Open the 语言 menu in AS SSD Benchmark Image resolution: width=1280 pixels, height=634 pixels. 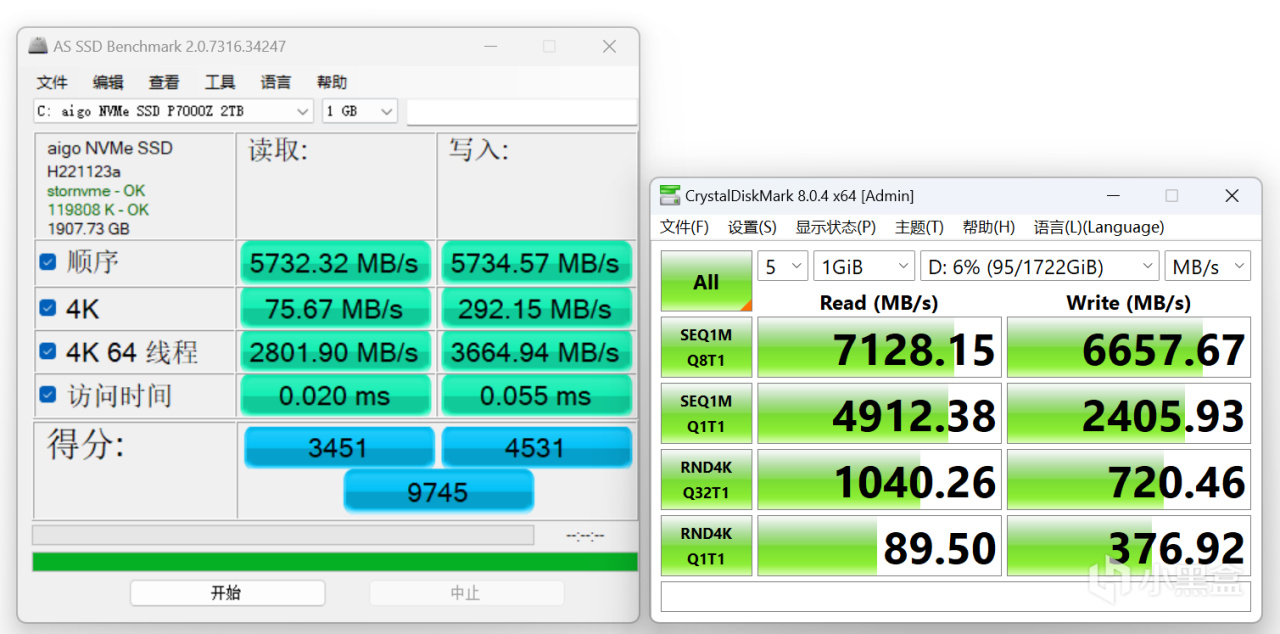[x=276, y=82]
